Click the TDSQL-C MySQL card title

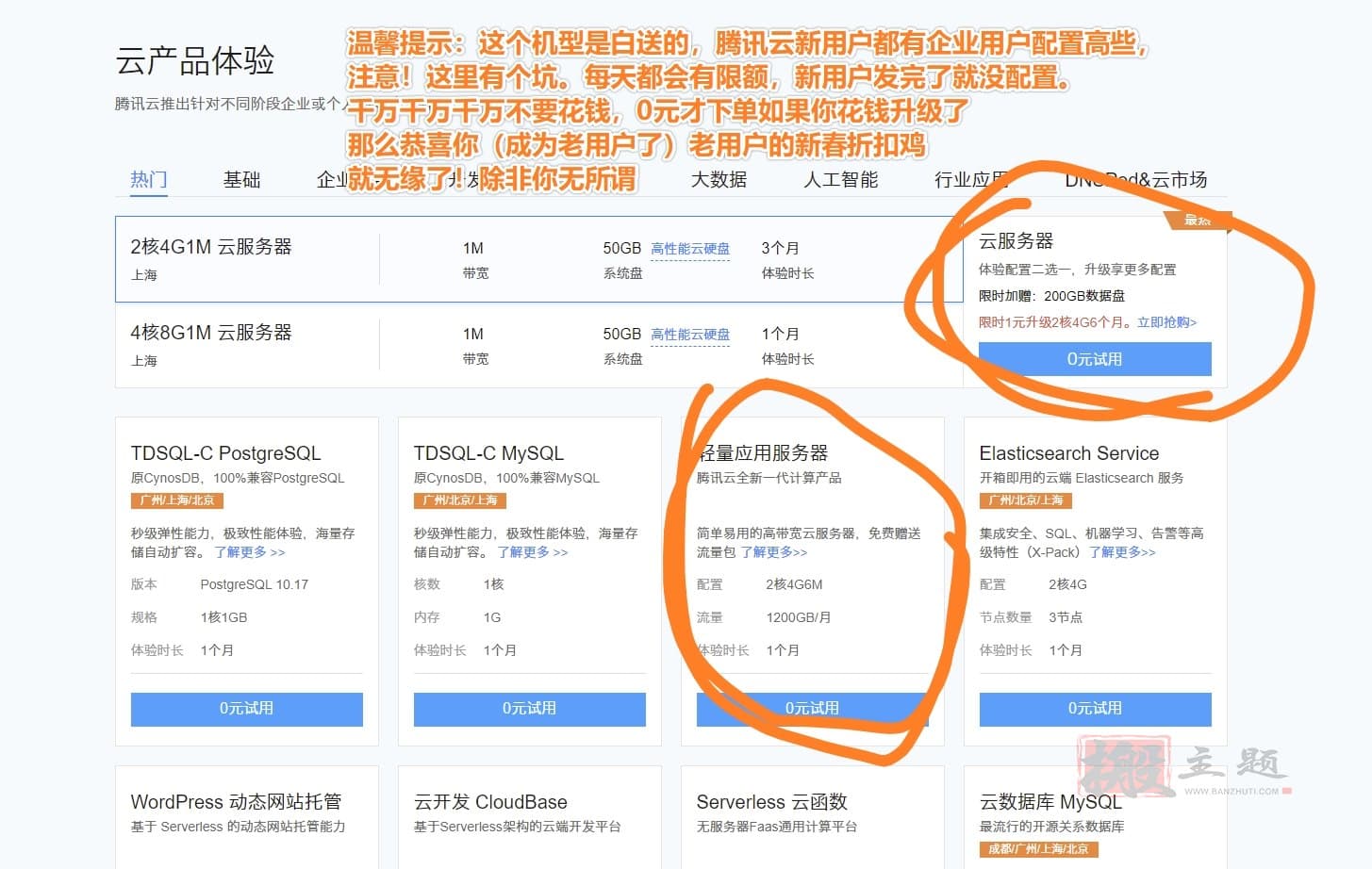(488, 453)
